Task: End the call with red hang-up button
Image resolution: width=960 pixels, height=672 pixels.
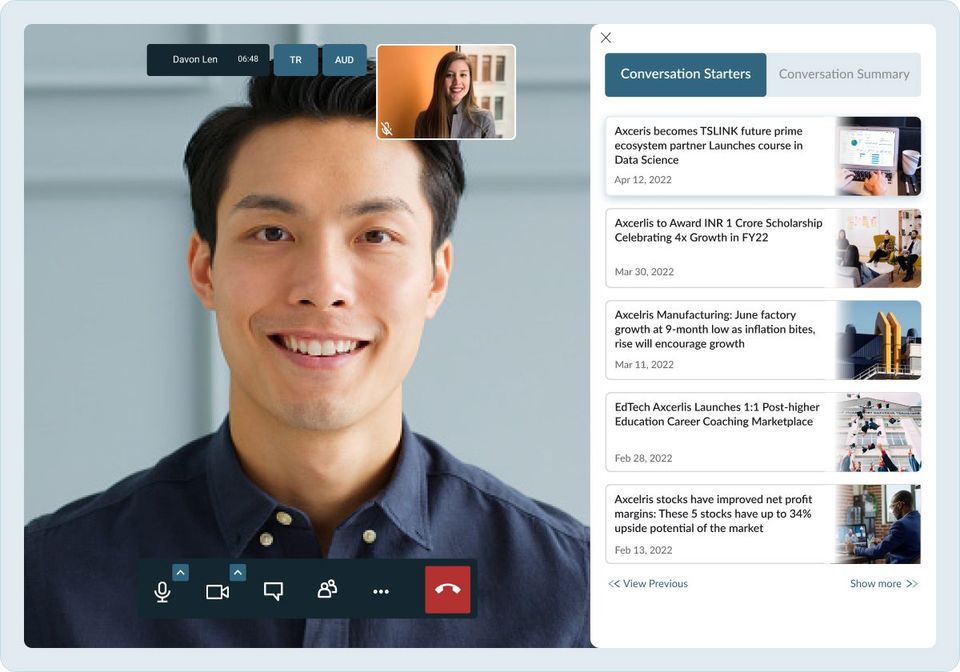Action: (x=448, y=589)
